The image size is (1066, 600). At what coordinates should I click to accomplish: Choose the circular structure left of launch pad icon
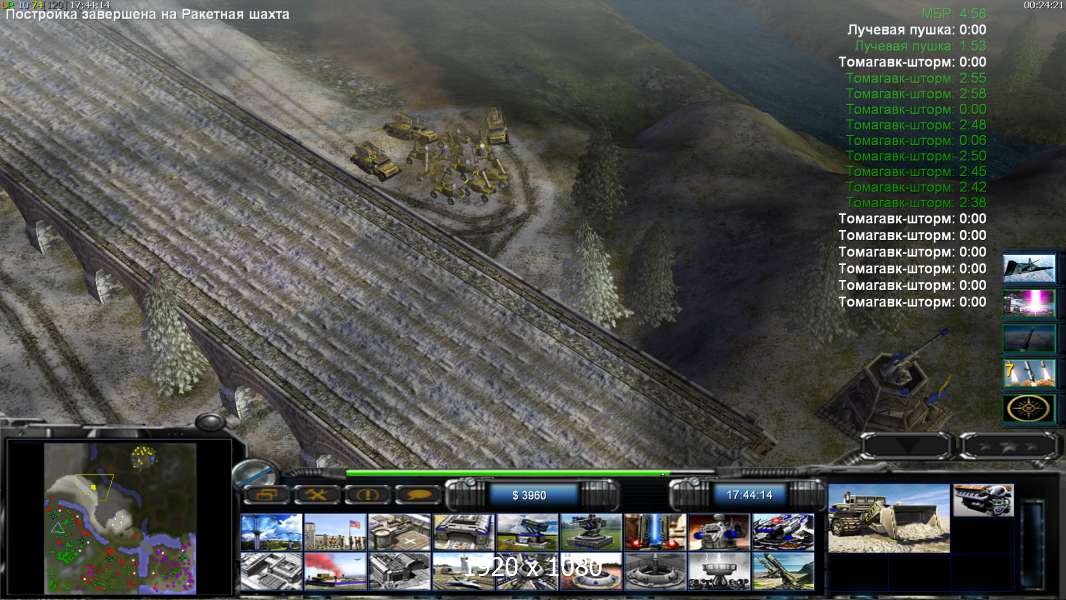pyautogui.click(x=527, y=570)
